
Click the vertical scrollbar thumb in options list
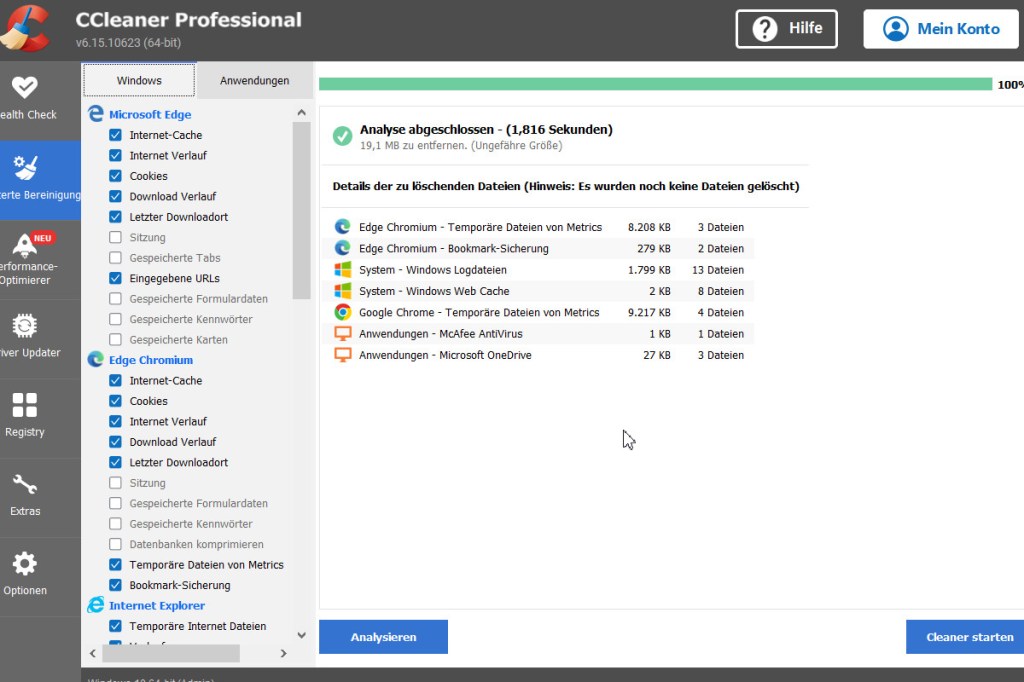click(x=301, y=210)
